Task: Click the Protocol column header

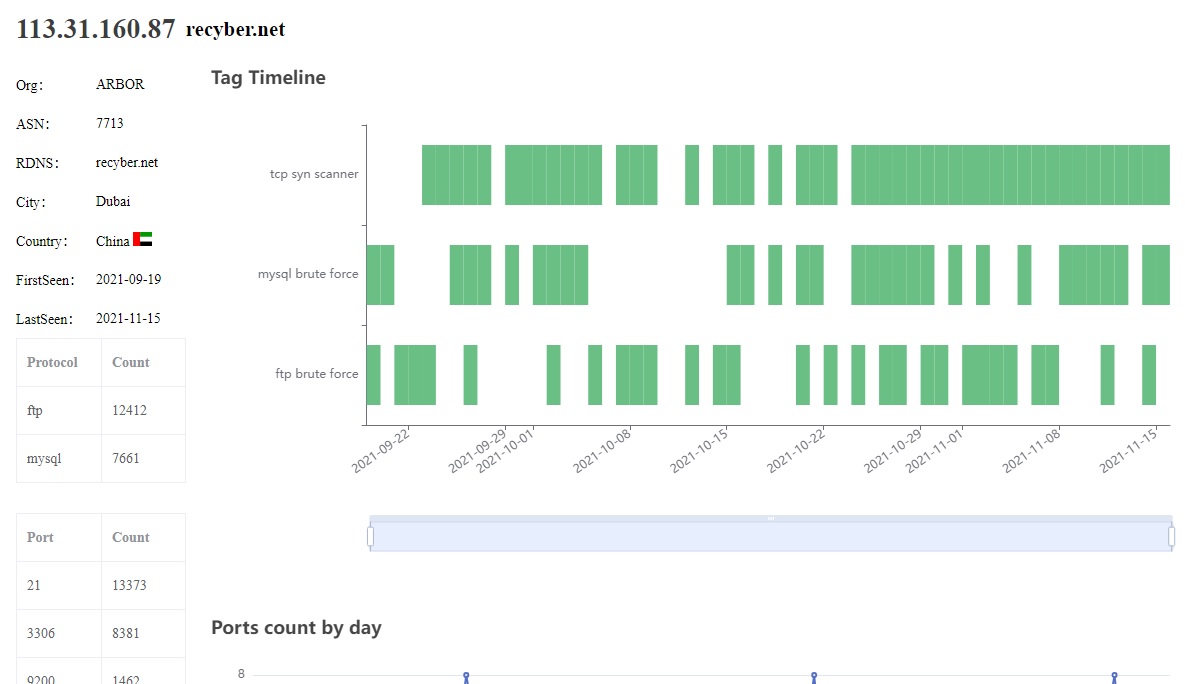Action: (x=52, y=362)
